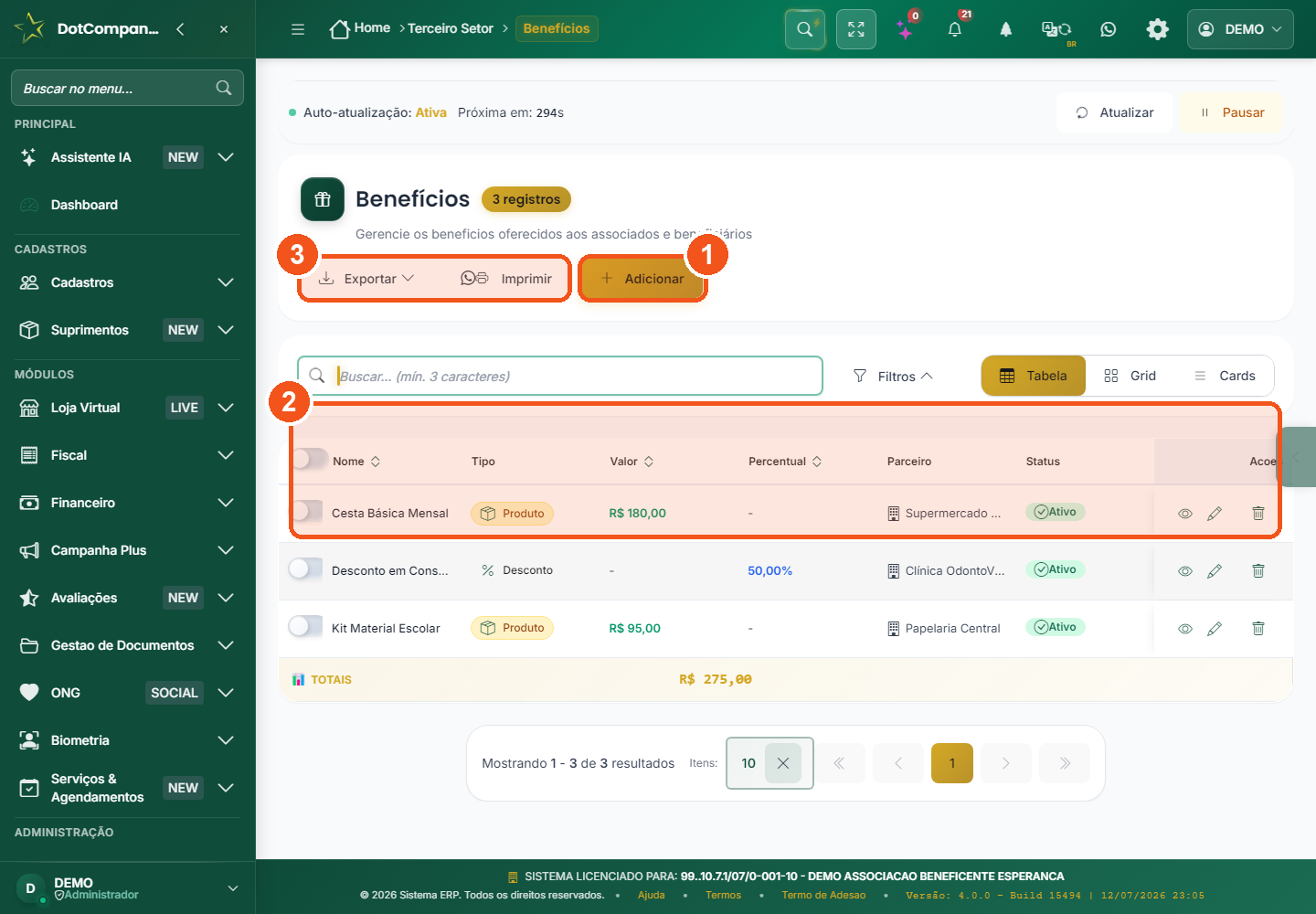This screenshot has height=914, width=1316.
Task: Open notifications bell with 21 badge
Action: coord(955,29)
